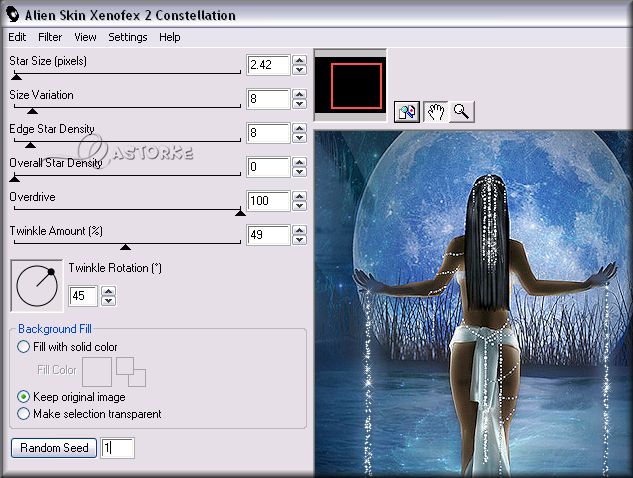Click the Overdrive slider handle
The image size is (633, 478).
click(x=240, y=212)
